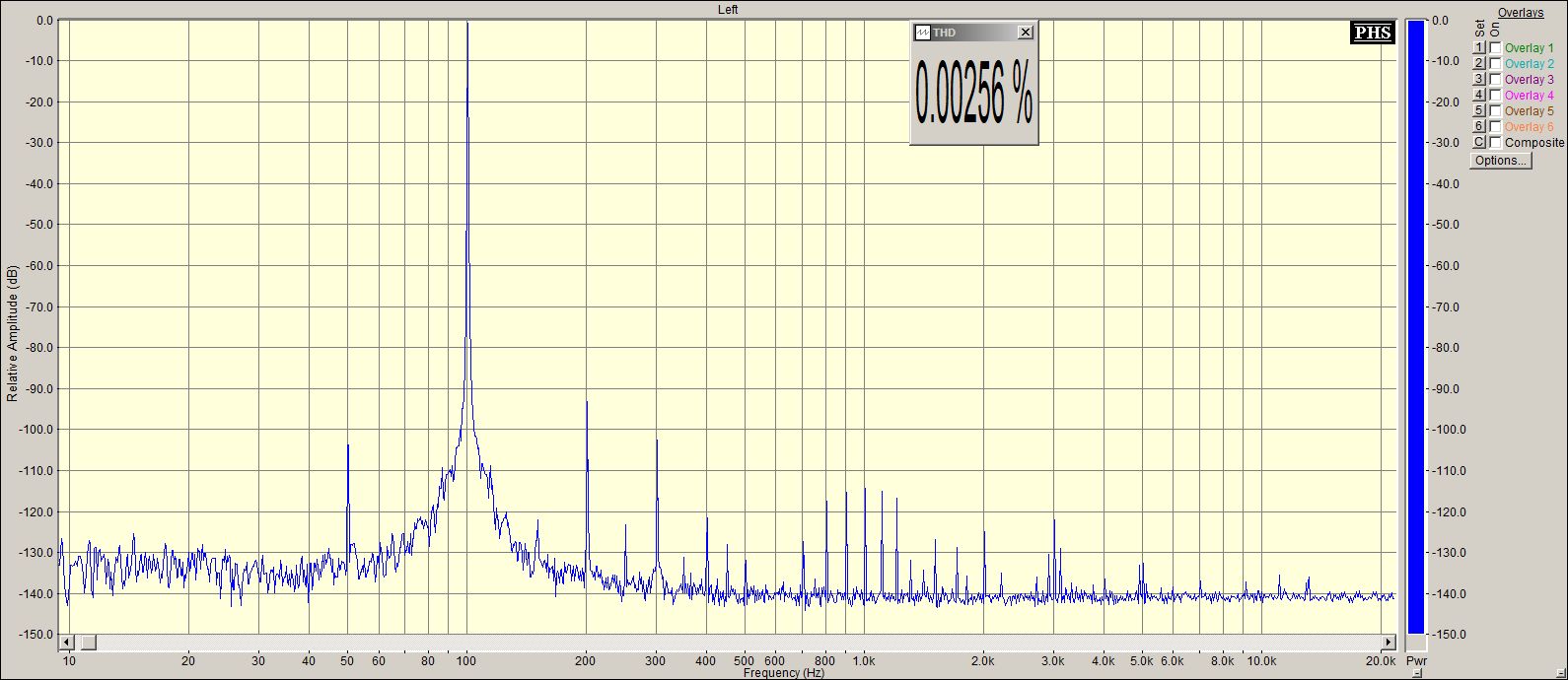This screenshot has height=680, width=1568.
Task: Close the THD readout window
Action: coord(1026,33)
